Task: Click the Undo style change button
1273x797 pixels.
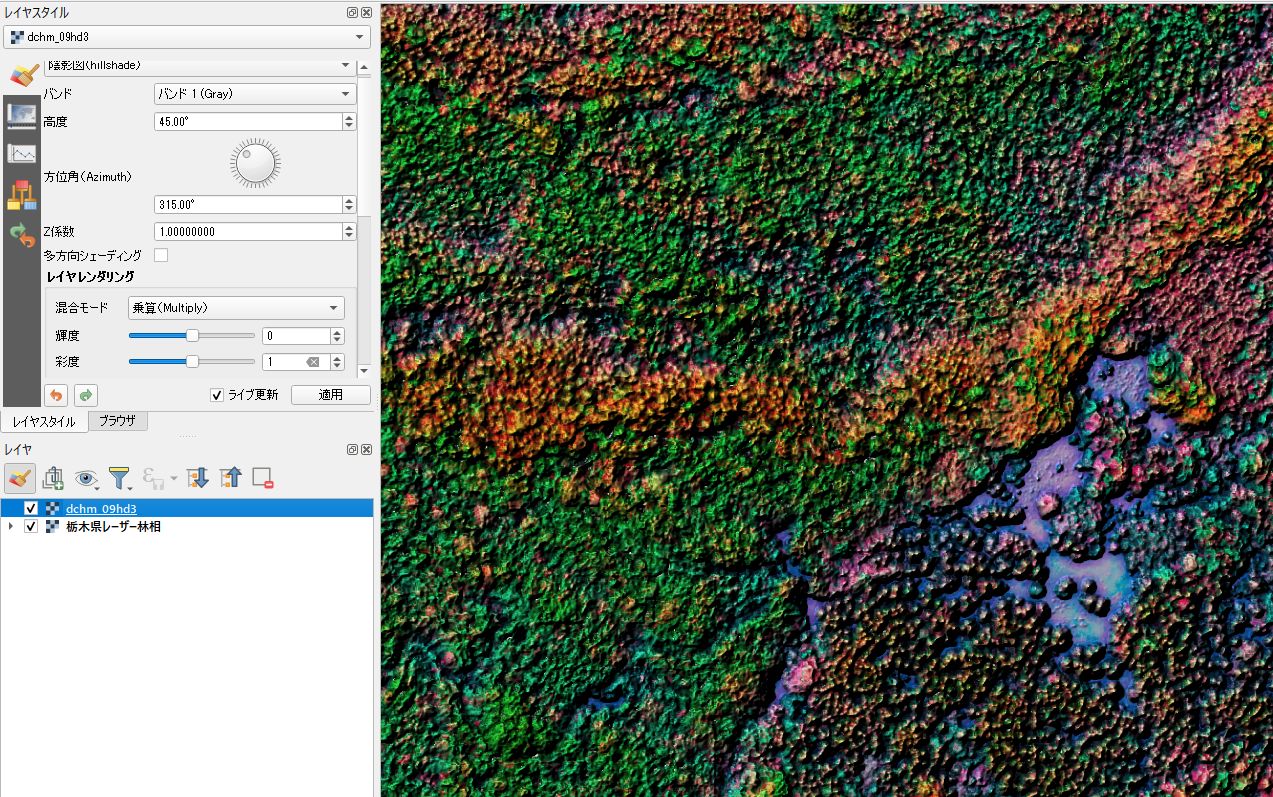Action: point(57,395)
